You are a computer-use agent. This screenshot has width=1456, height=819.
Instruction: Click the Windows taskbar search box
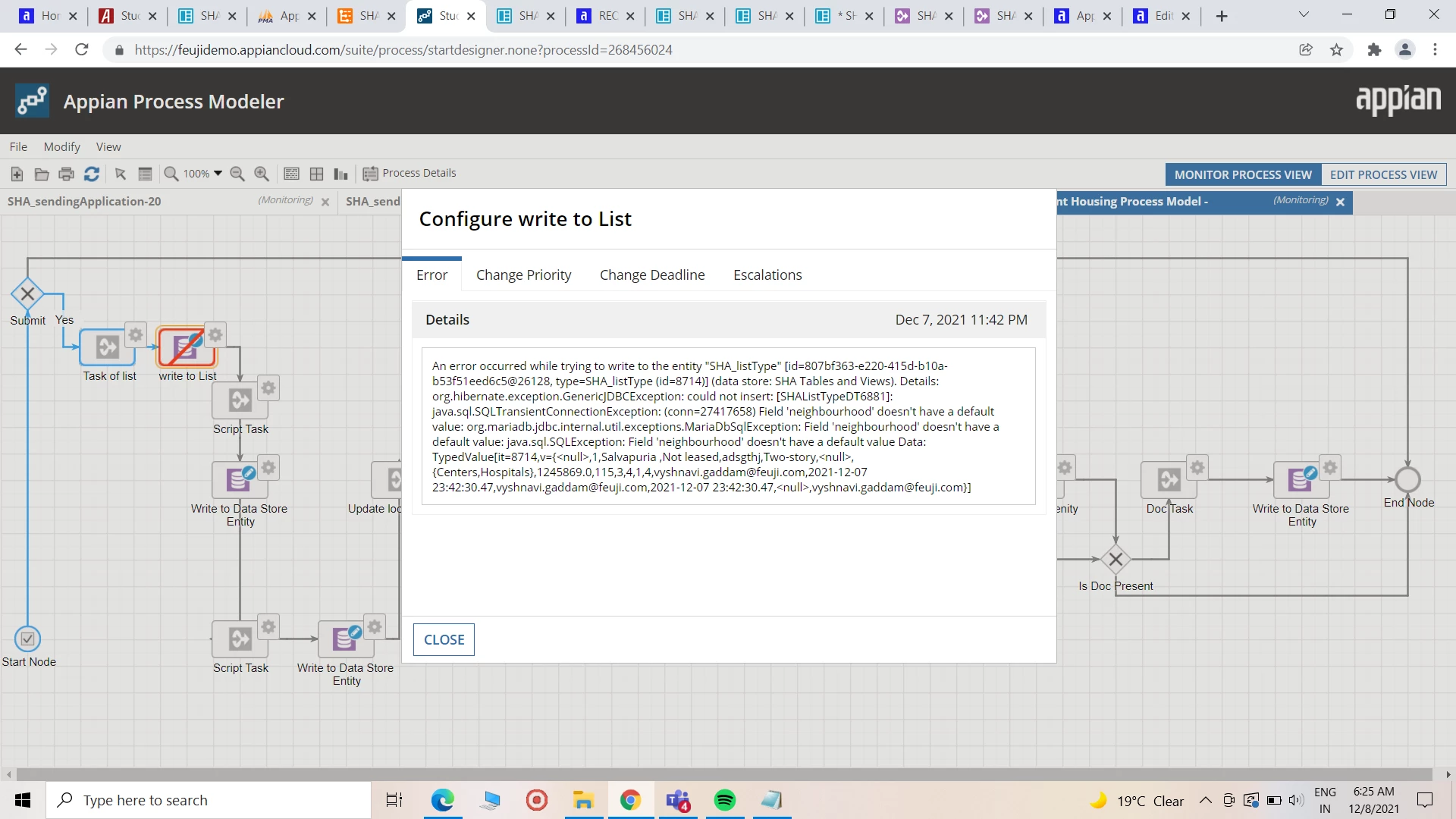209,800
